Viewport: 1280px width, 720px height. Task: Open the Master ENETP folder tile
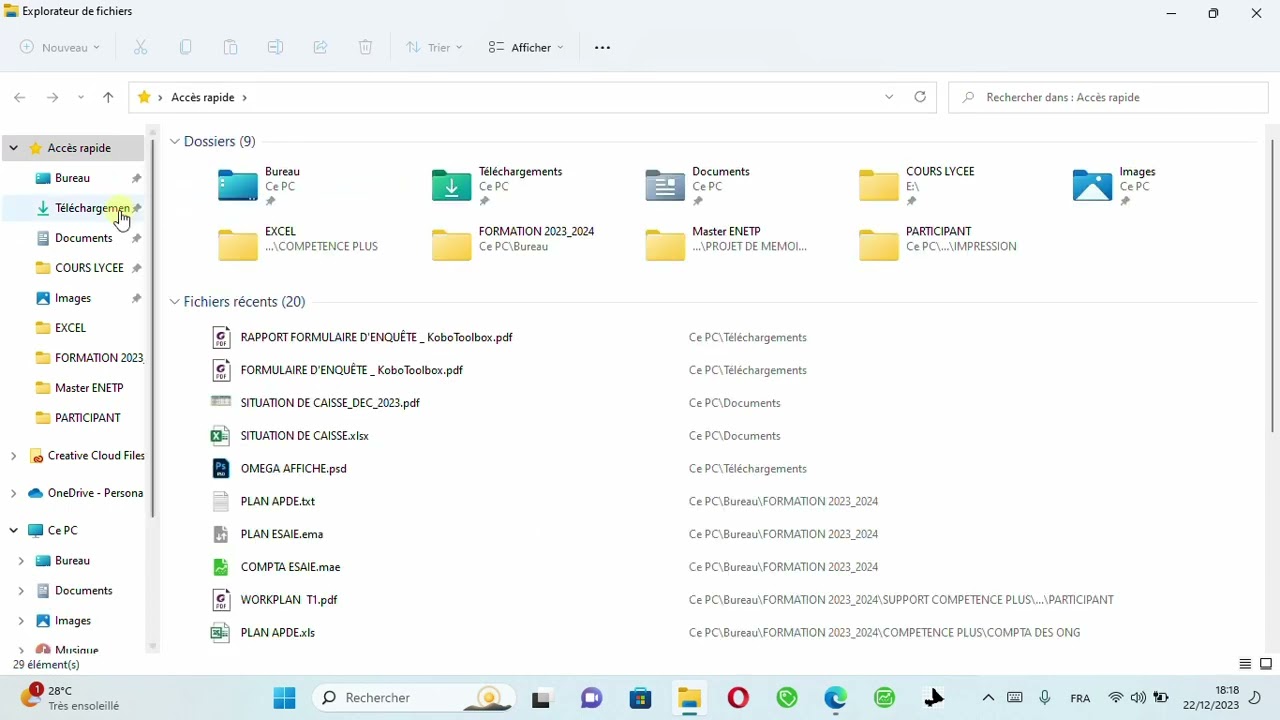[x=726, y=244]
